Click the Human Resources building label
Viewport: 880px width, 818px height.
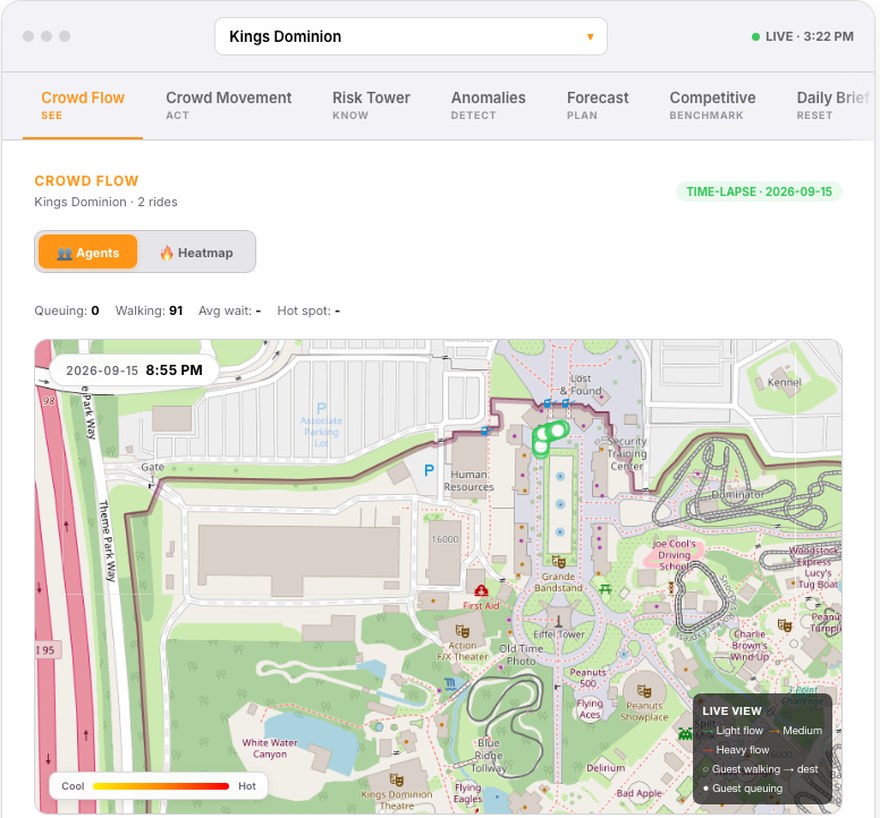[x=469, y=481]
